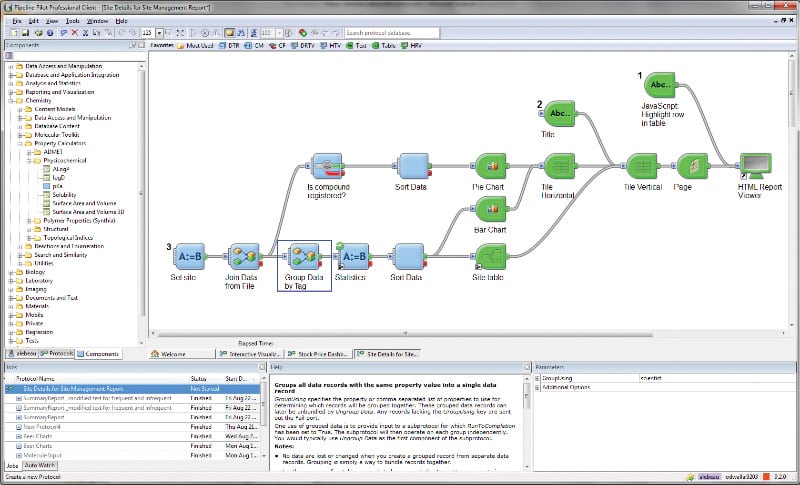The image size is (800, 485).
Task: Click the scissors Cut toolbar icon
Action: point(85,33)
